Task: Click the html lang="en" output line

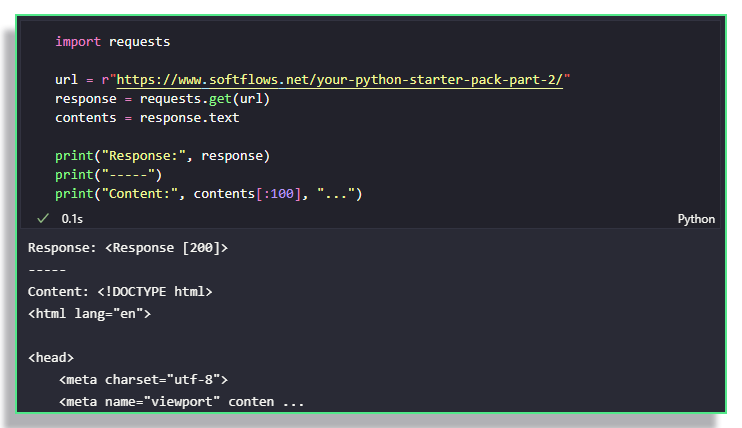Action: coord(89,313)
